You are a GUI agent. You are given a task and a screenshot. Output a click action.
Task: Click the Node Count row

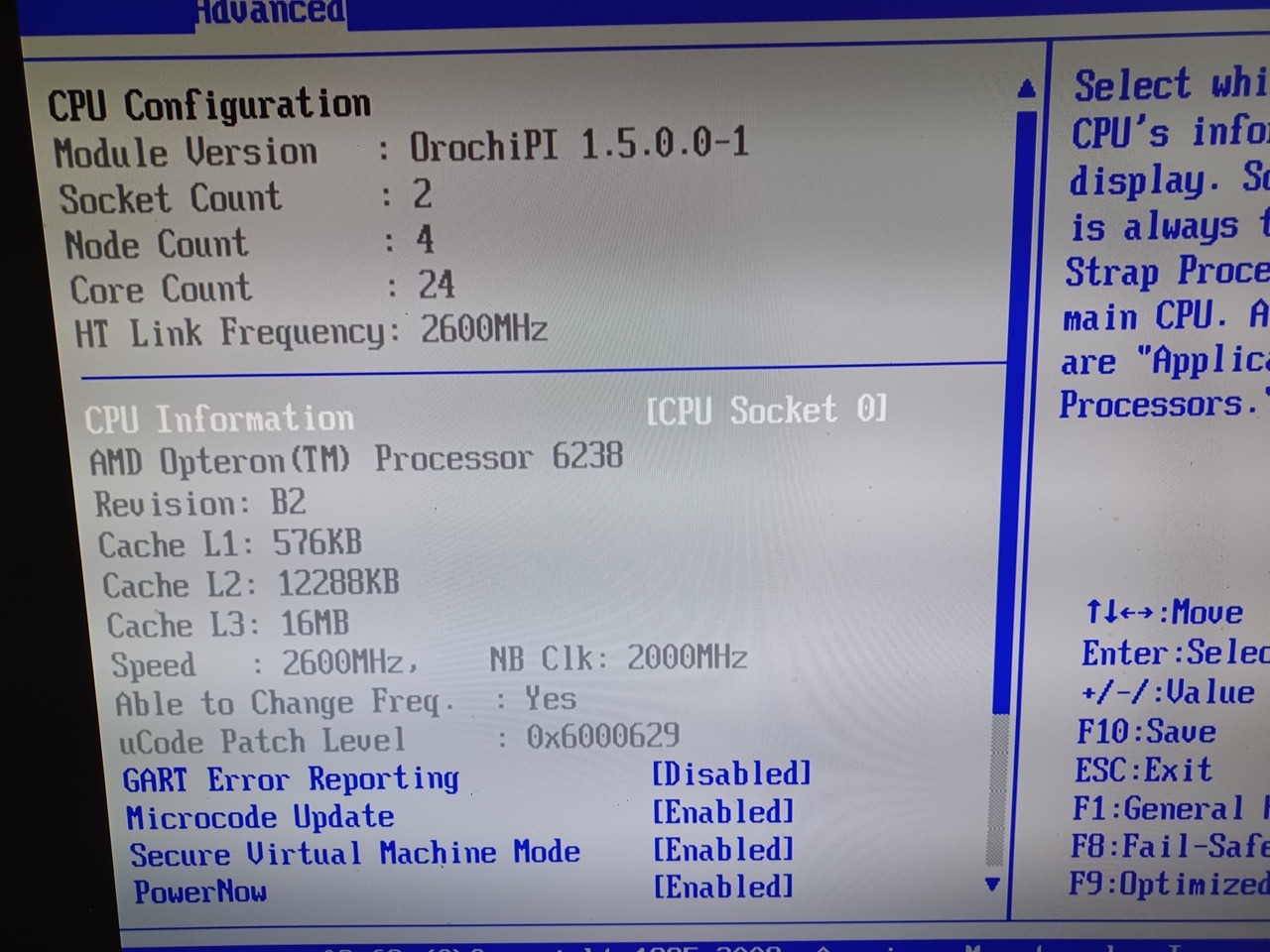[x=250, y=242]
